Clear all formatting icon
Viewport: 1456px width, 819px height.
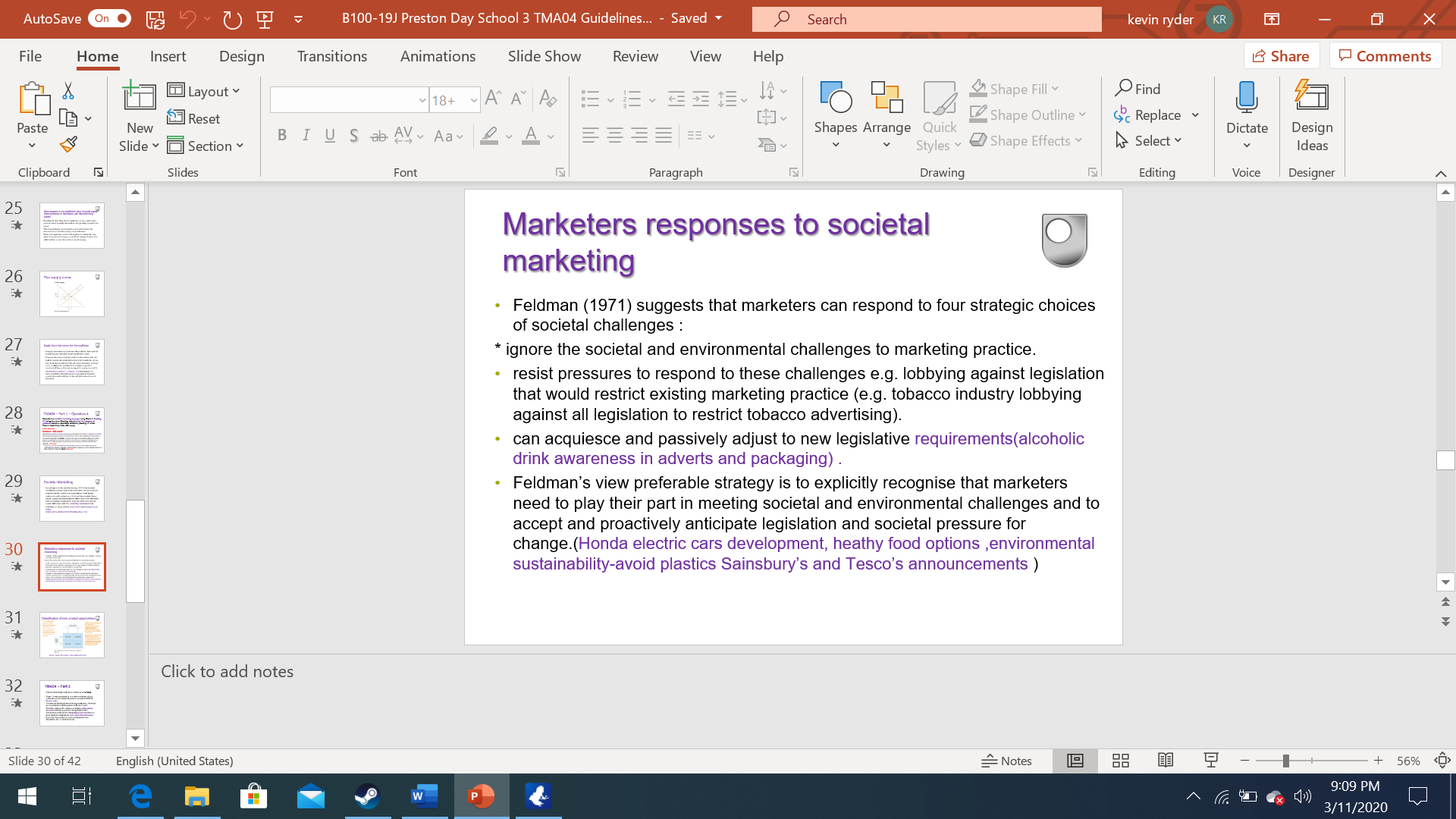pyautogui.click(x=548, y=98)
